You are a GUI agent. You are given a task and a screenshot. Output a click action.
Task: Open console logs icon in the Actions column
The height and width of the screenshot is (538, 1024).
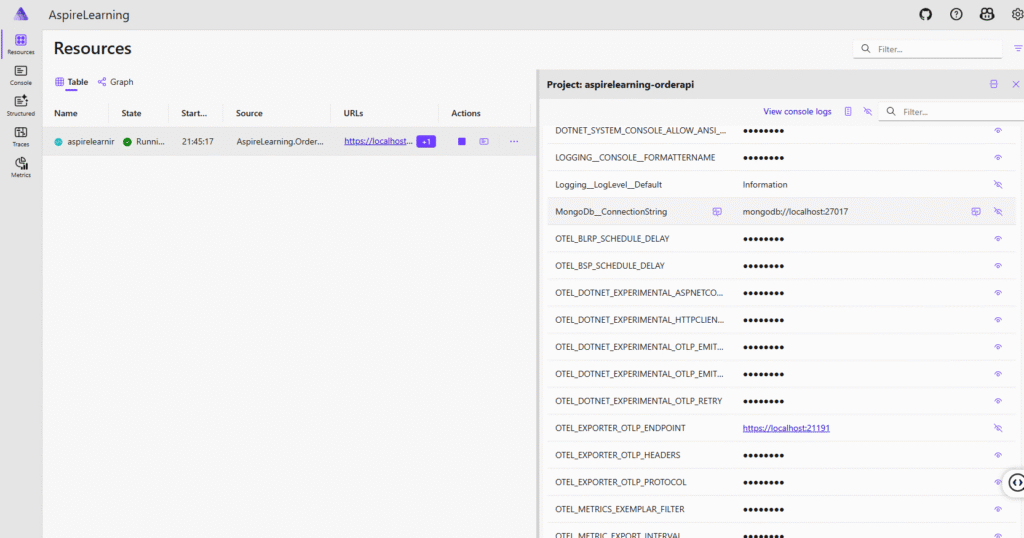(484, 141)
